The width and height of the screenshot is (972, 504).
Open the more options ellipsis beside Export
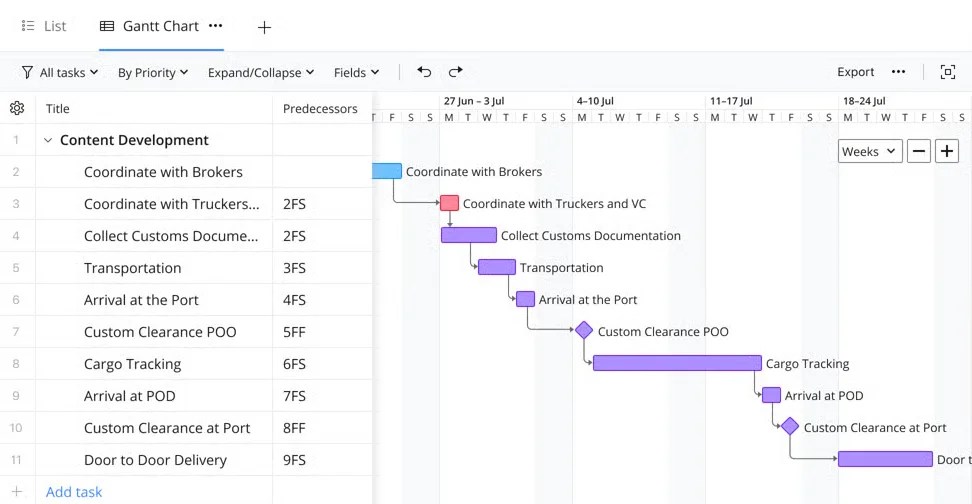898,72
